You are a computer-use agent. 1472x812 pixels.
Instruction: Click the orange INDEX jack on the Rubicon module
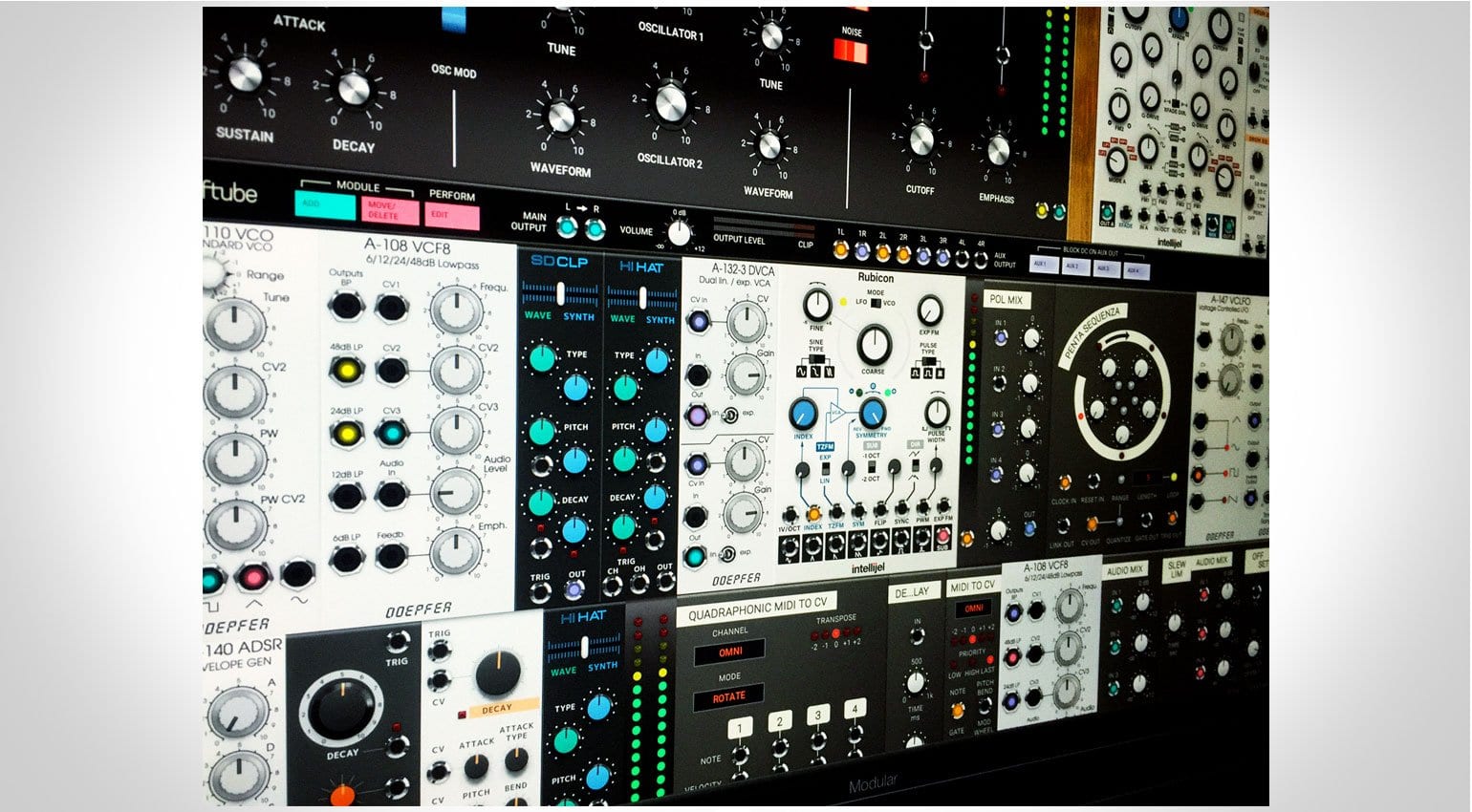point(813,514)
